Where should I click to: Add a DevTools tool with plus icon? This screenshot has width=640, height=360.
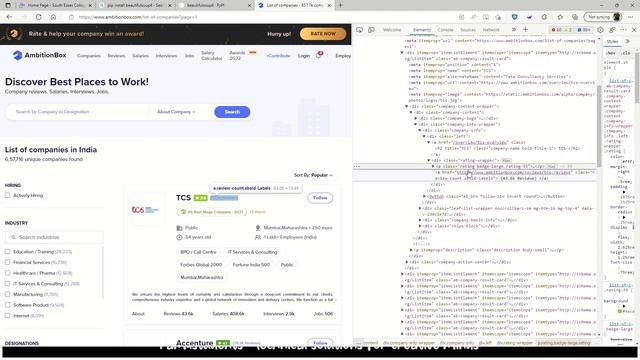click(x=526, y=30)
